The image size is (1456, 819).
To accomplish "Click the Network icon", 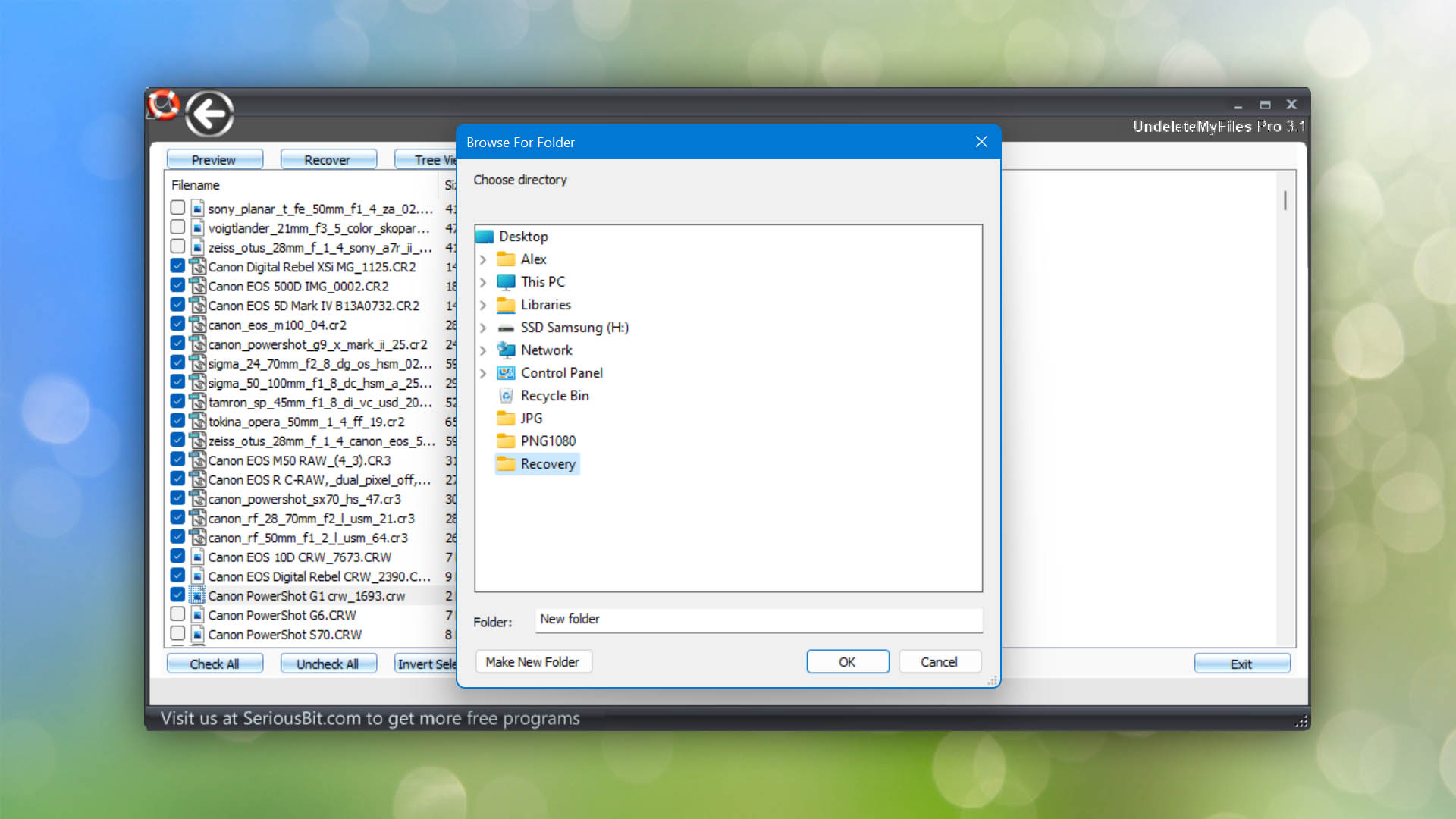I will [506, 350].
